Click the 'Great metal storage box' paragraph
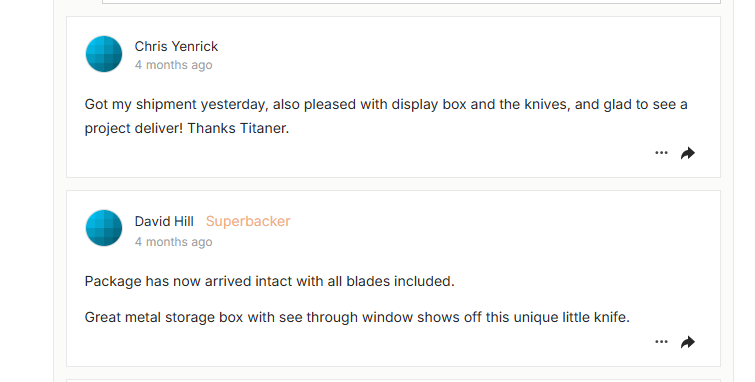This screenshot has width=755, height=382. (357, 317)
